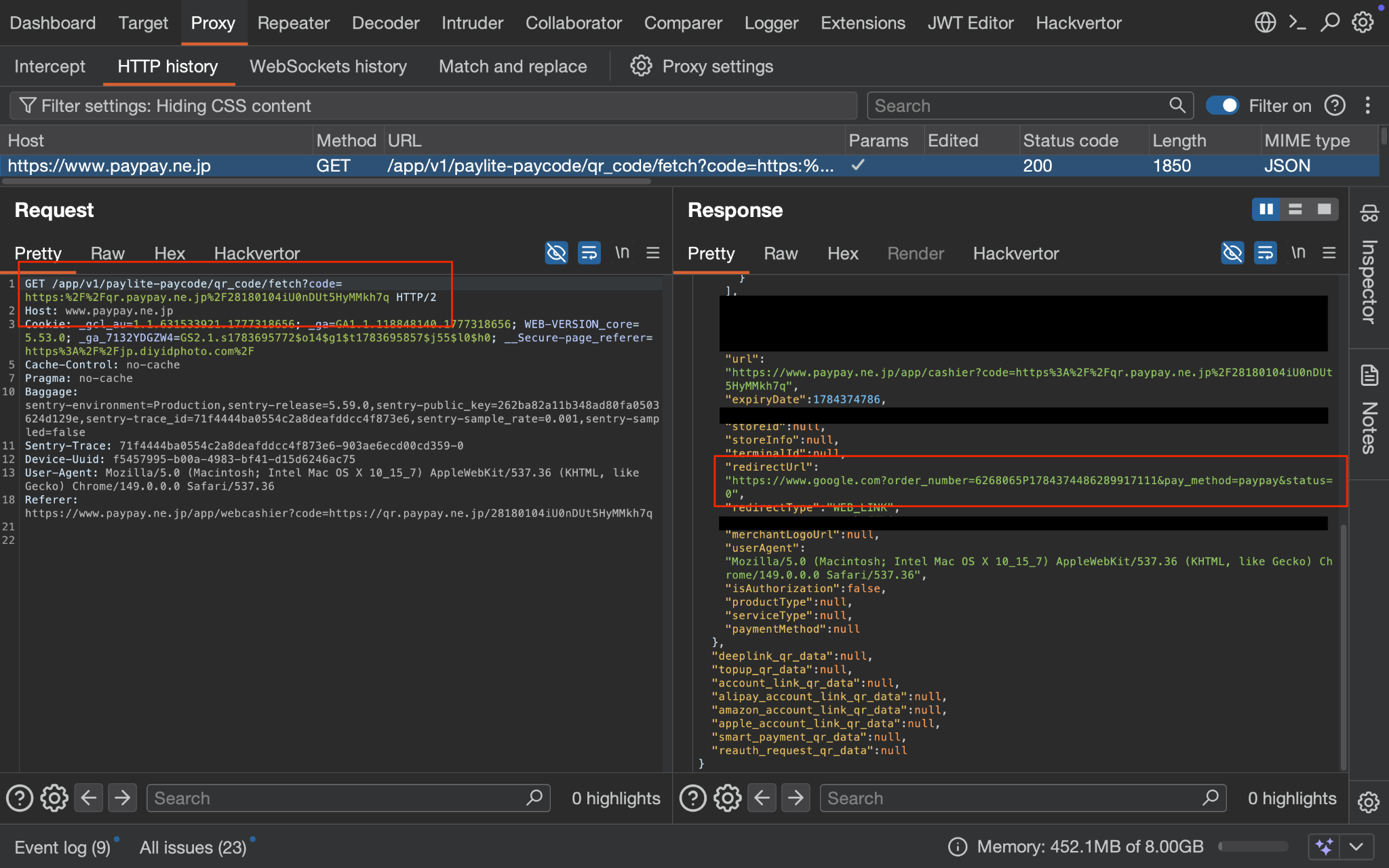Screen dimensions: 1389x868
Task: Go to next match in Request
Action: point(122,798)
